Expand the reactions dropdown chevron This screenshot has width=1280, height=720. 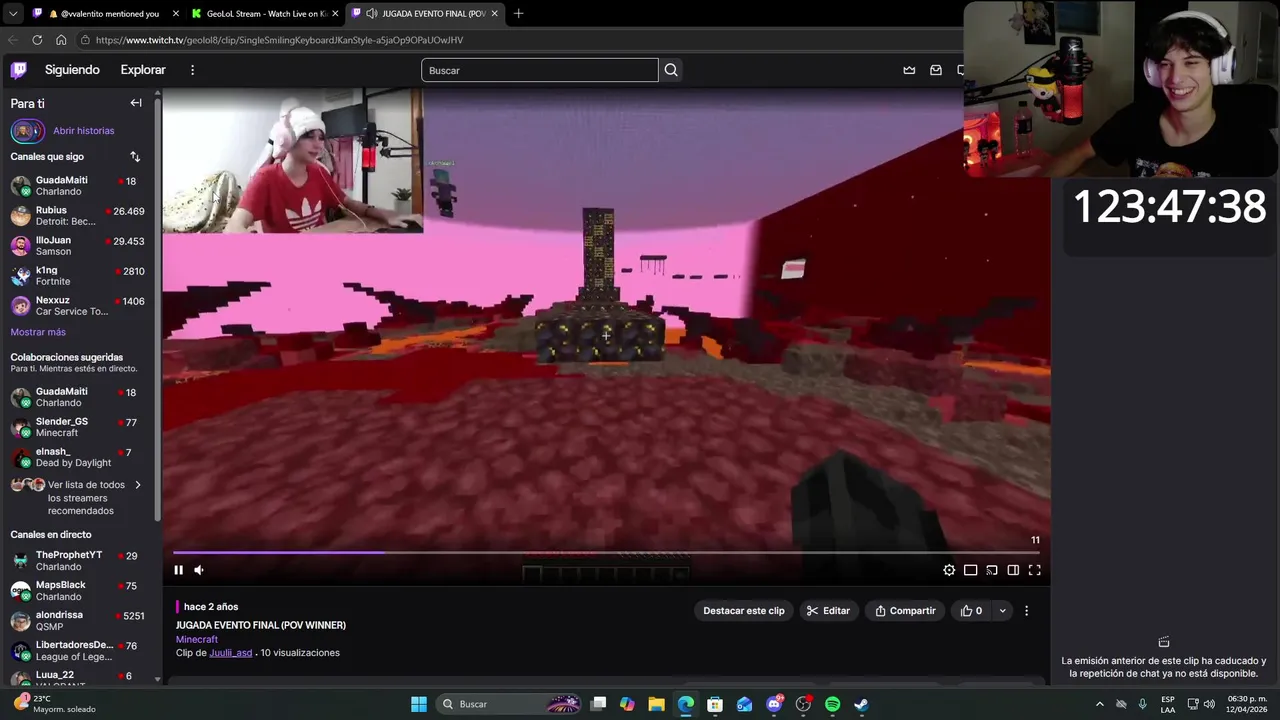pos(1002,611)
